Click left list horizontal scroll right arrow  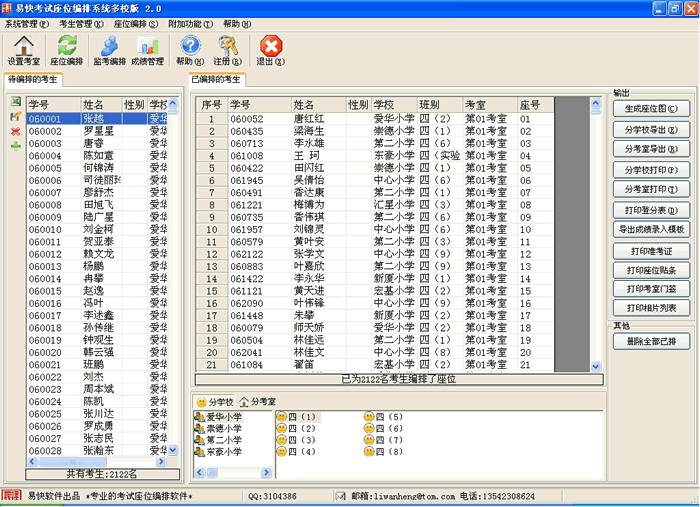pyautogui.click(x=161, y=461)
